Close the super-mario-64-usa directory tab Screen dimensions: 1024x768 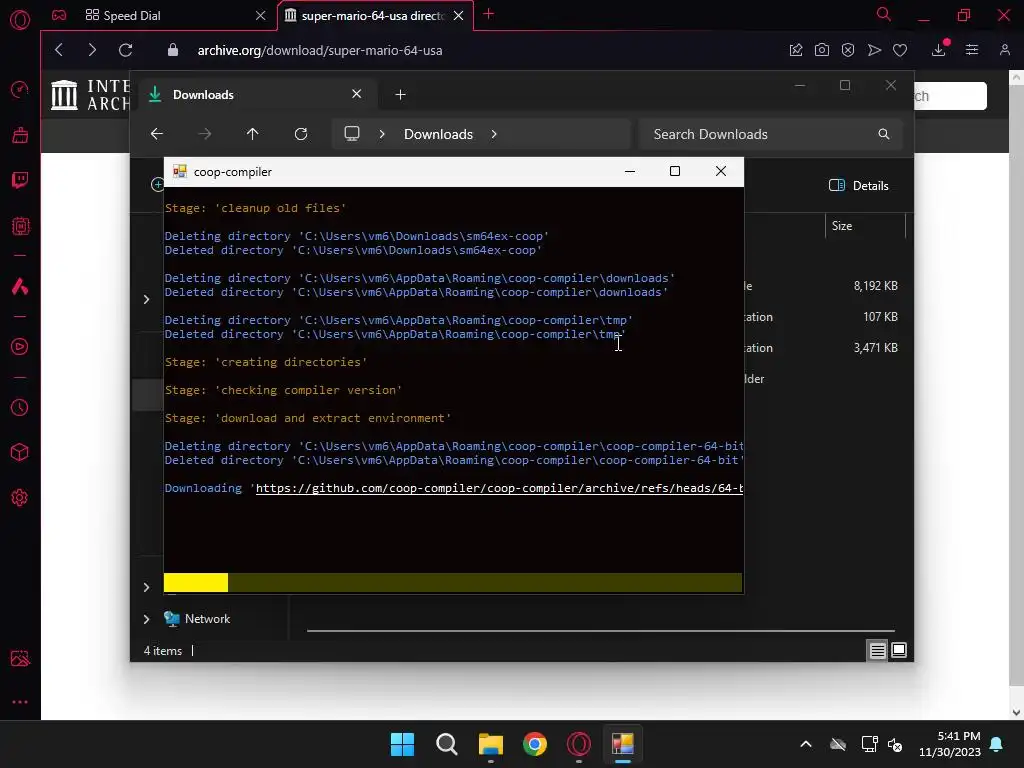coord(458,16)
